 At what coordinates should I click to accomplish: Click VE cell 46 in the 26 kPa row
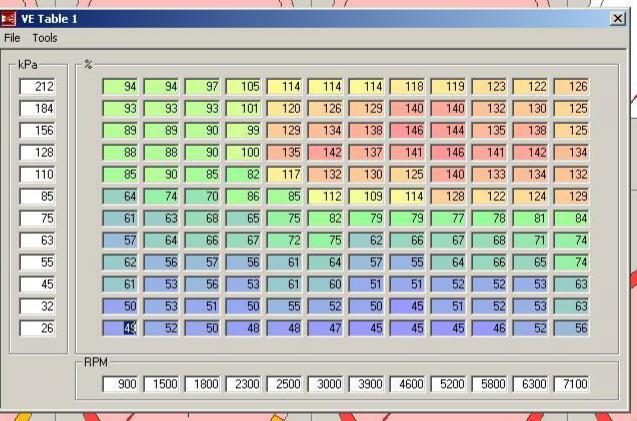490,328
